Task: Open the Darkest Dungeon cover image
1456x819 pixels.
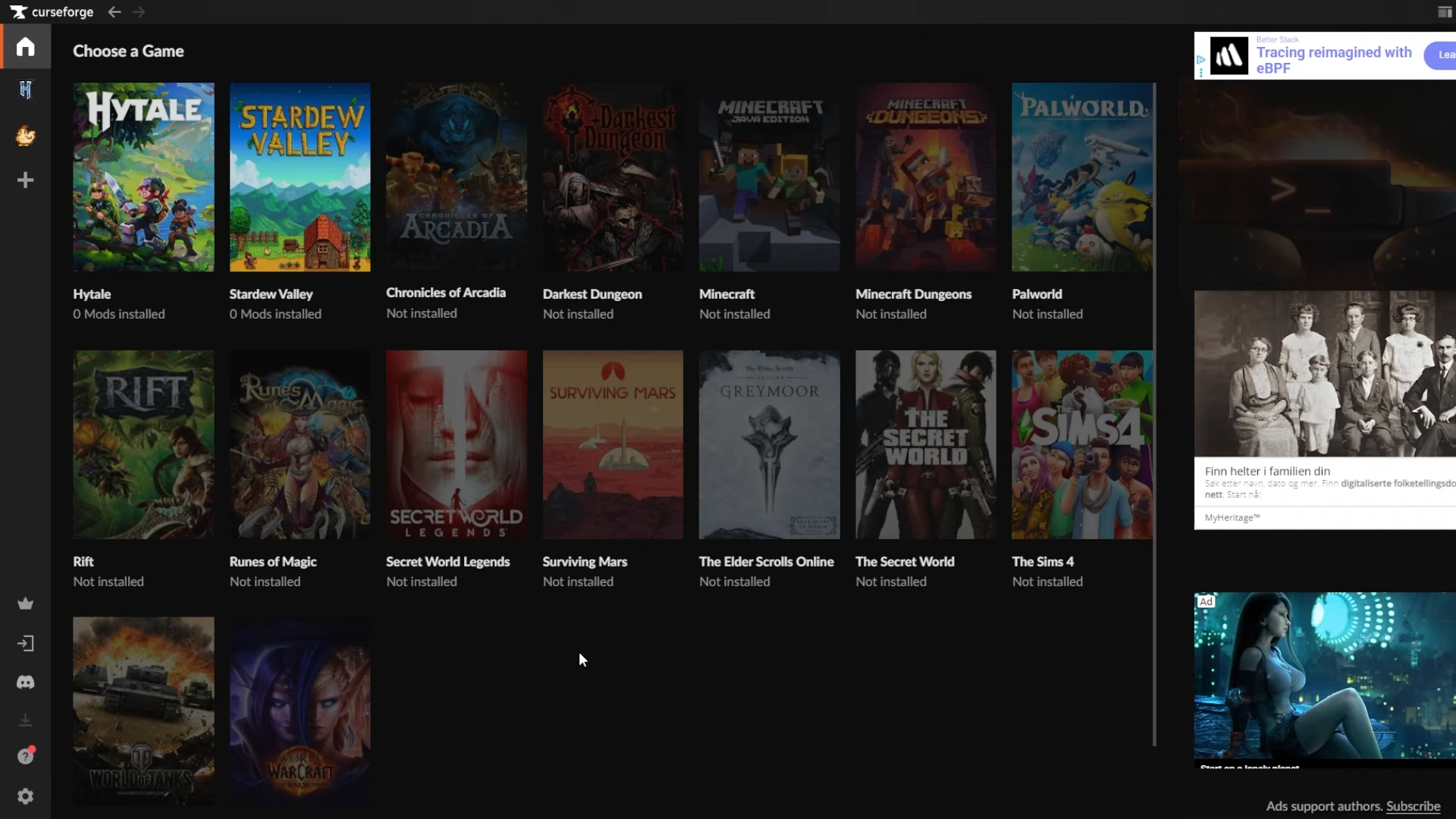Action: point(613,177)
